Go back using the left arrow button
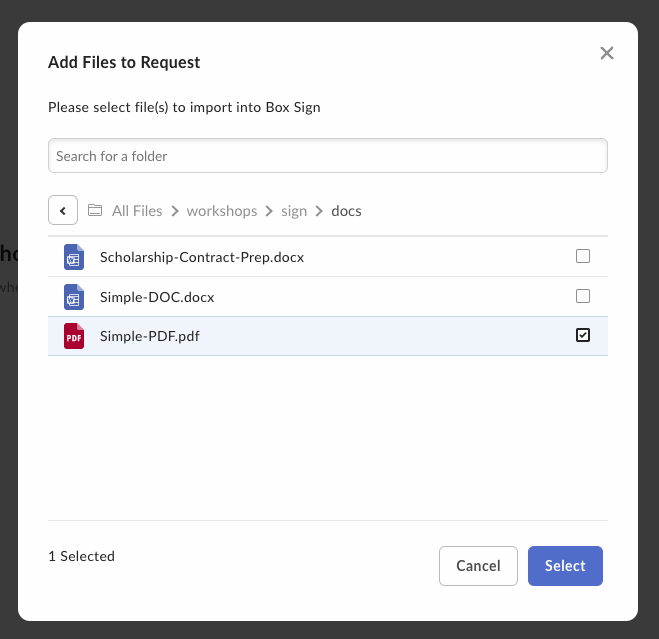 pos(63,211)
